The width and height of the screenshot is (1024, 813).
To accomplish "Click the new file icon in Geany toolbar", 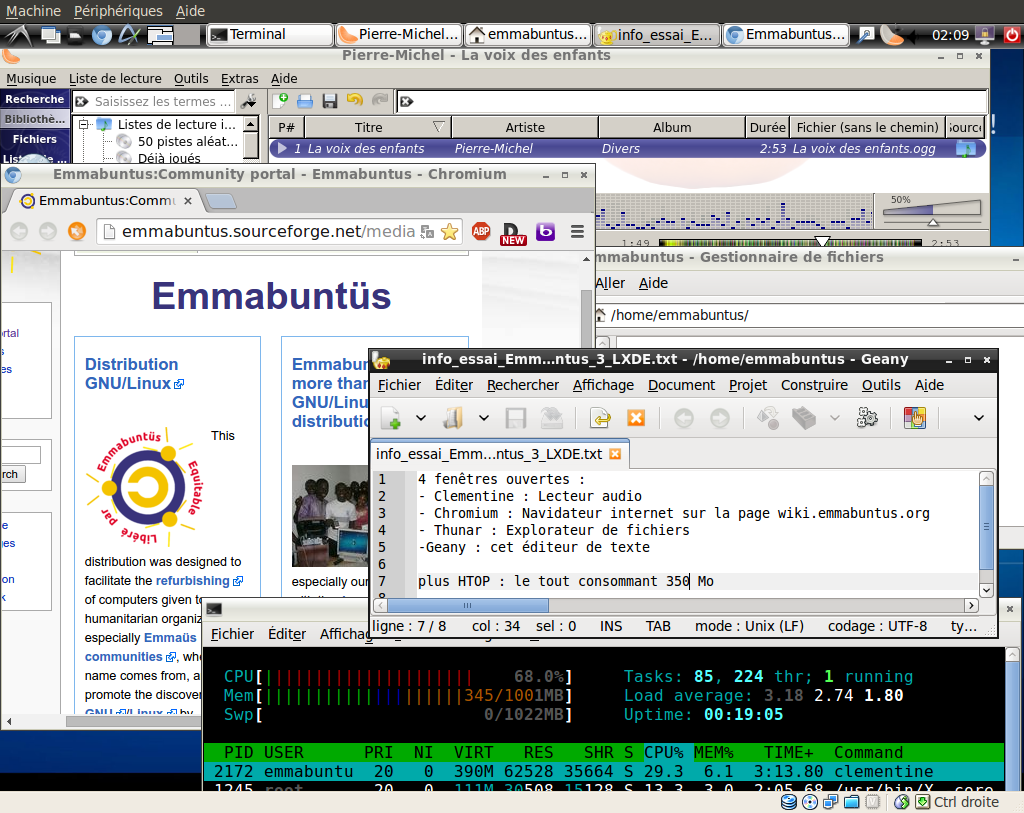I will coord(392,418).
